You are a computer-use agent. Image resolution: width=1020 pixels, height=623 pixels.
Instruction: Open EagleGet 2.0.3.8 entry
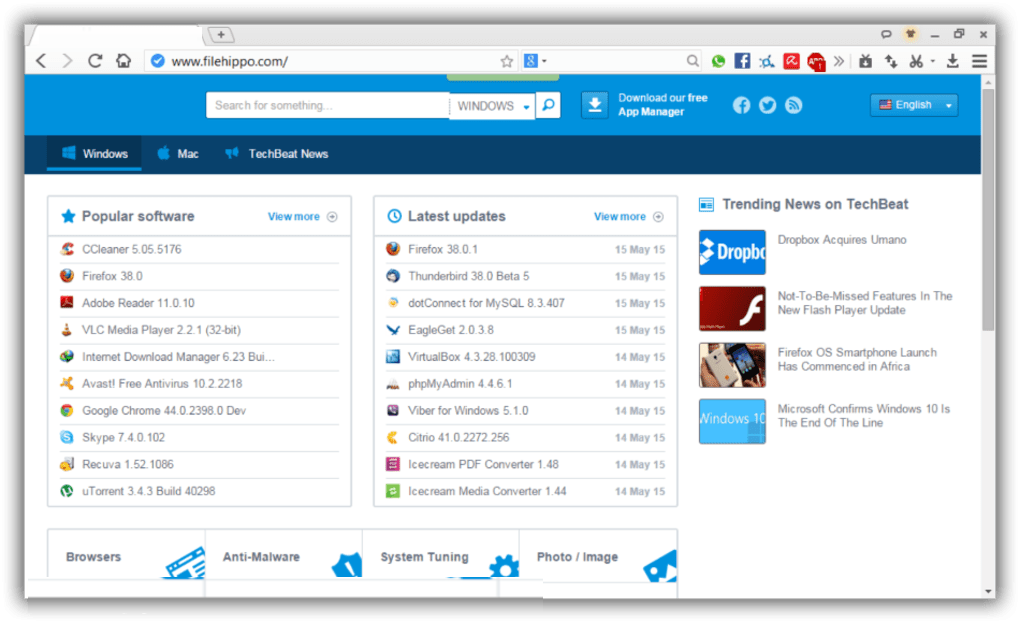click(x=451, y=330)
